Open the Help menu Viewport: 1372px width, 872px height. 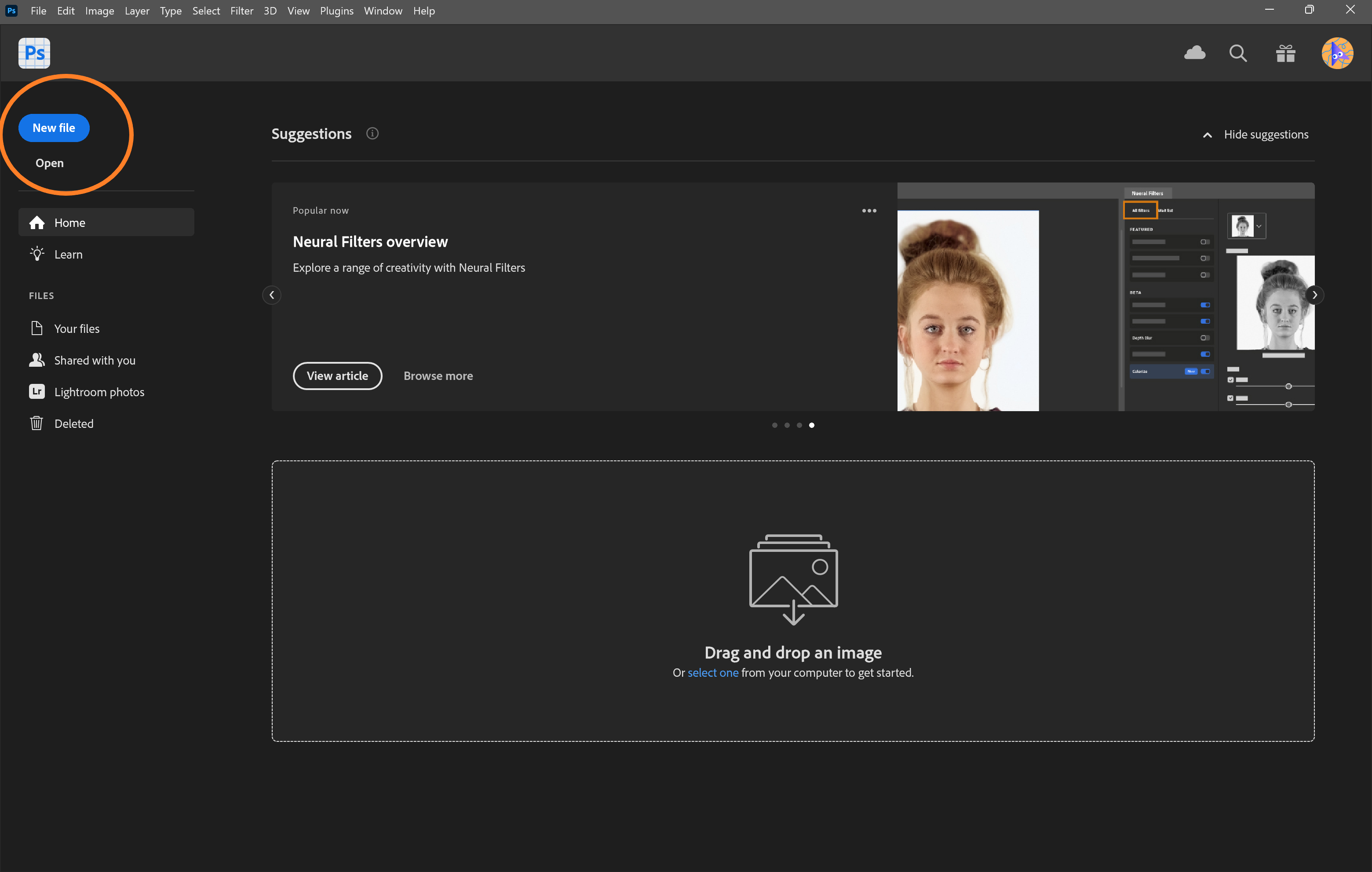[424, 11]
